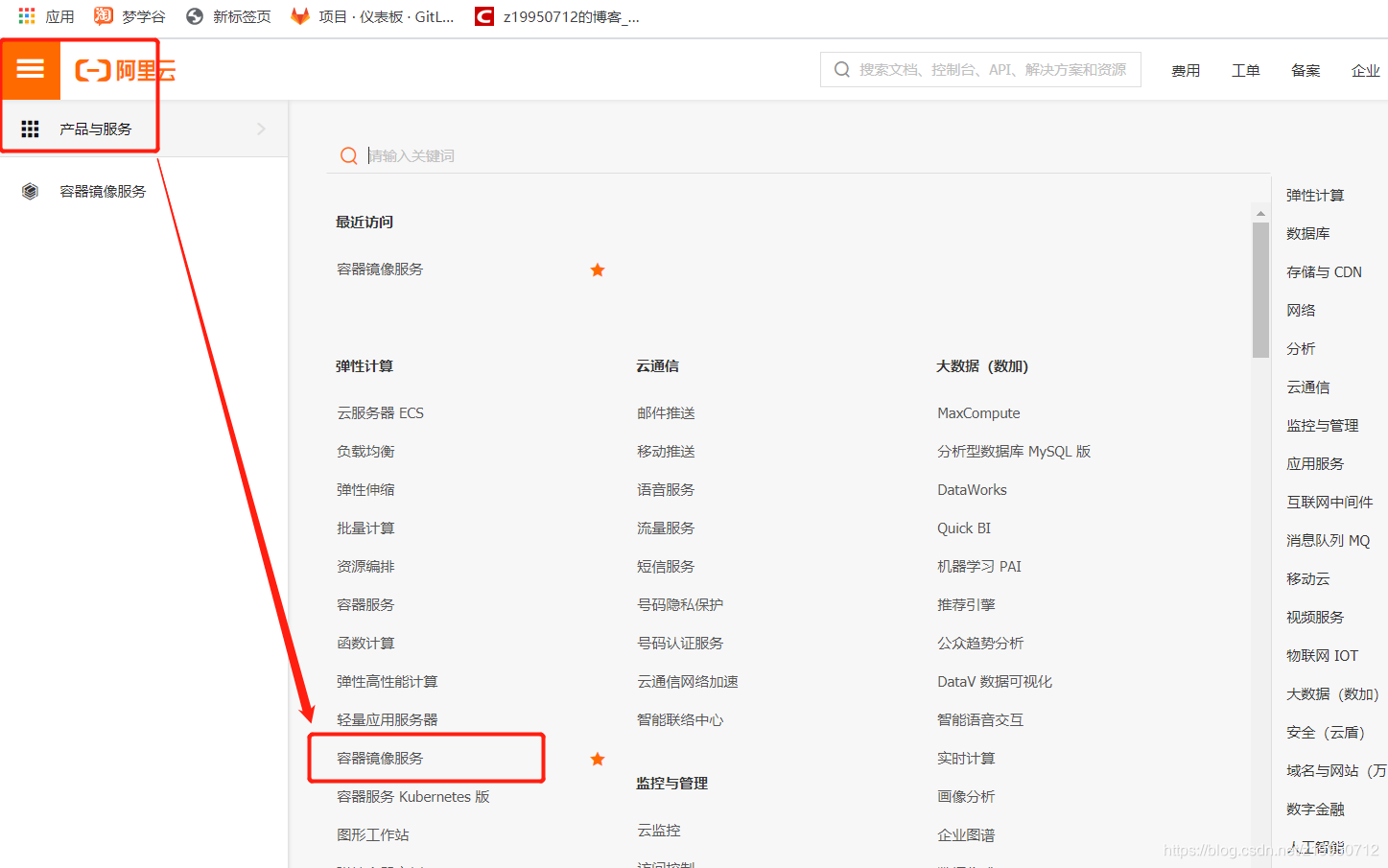Open 批量计算 service

[x=365, y=528]
